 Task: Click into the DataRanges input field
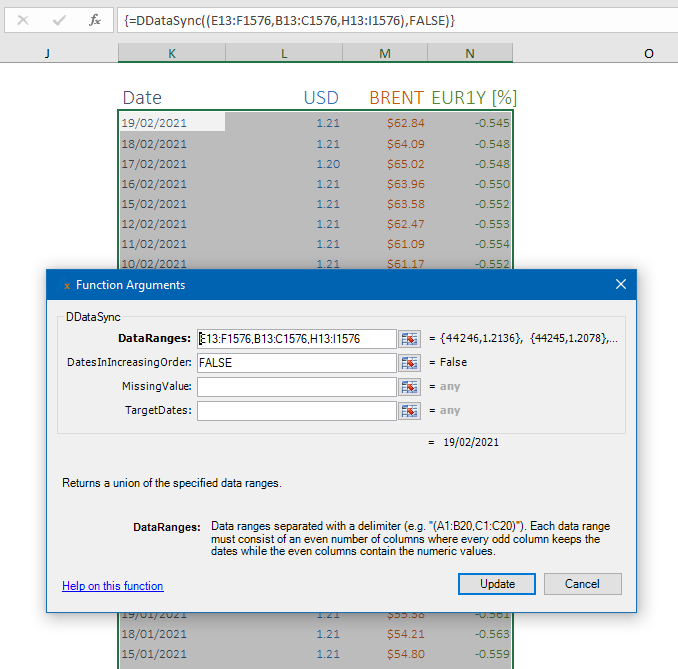(297, 339)
